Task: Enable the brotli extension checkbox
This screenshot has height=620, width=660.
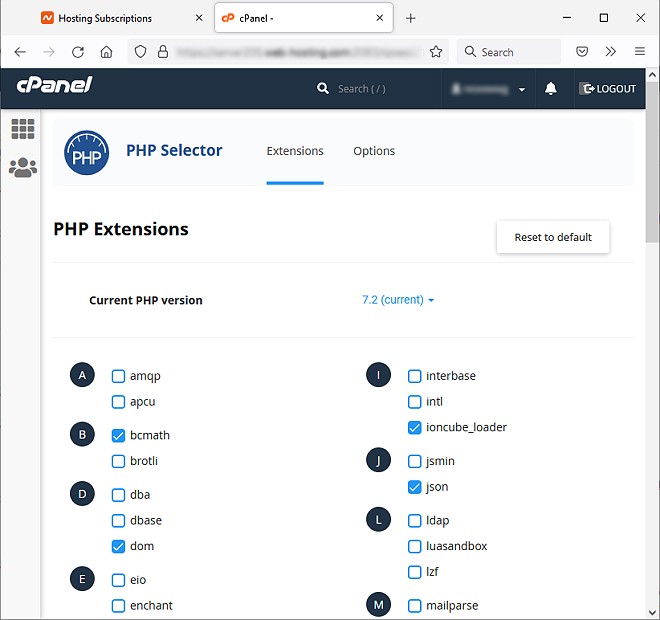Action: [118, 461]
